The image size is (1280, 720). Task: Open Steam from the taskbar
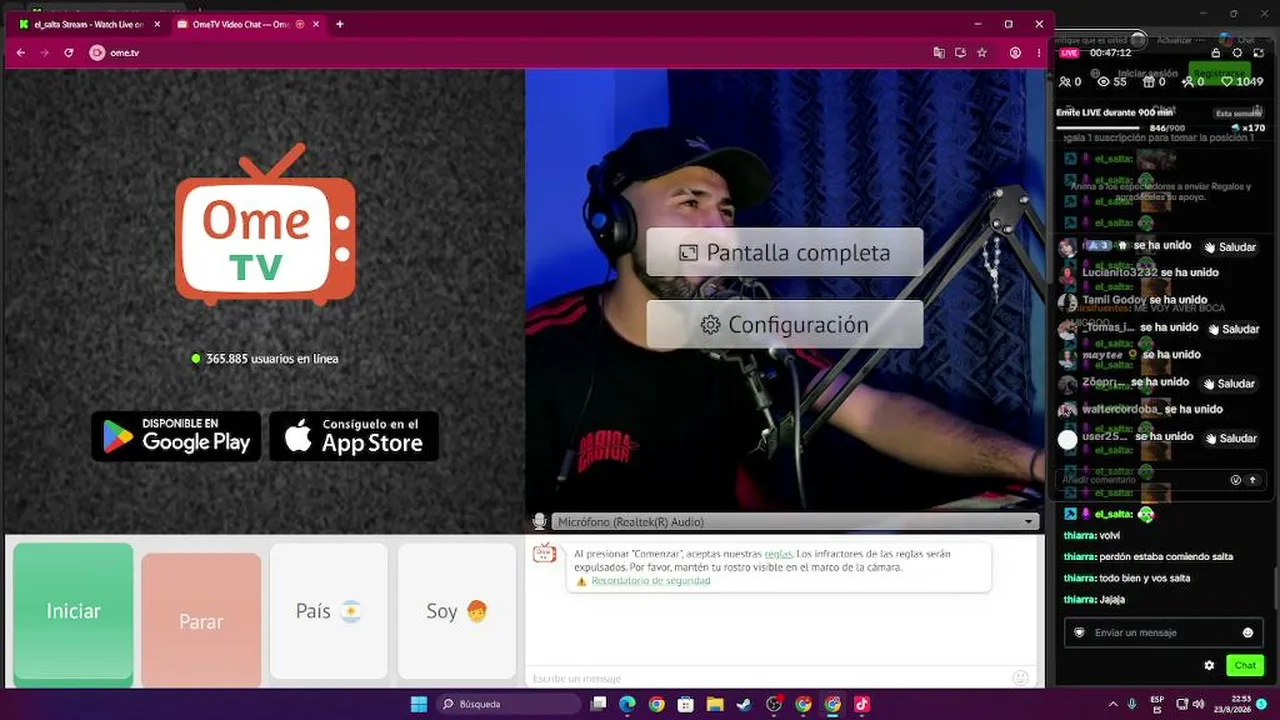coord(744,704)
